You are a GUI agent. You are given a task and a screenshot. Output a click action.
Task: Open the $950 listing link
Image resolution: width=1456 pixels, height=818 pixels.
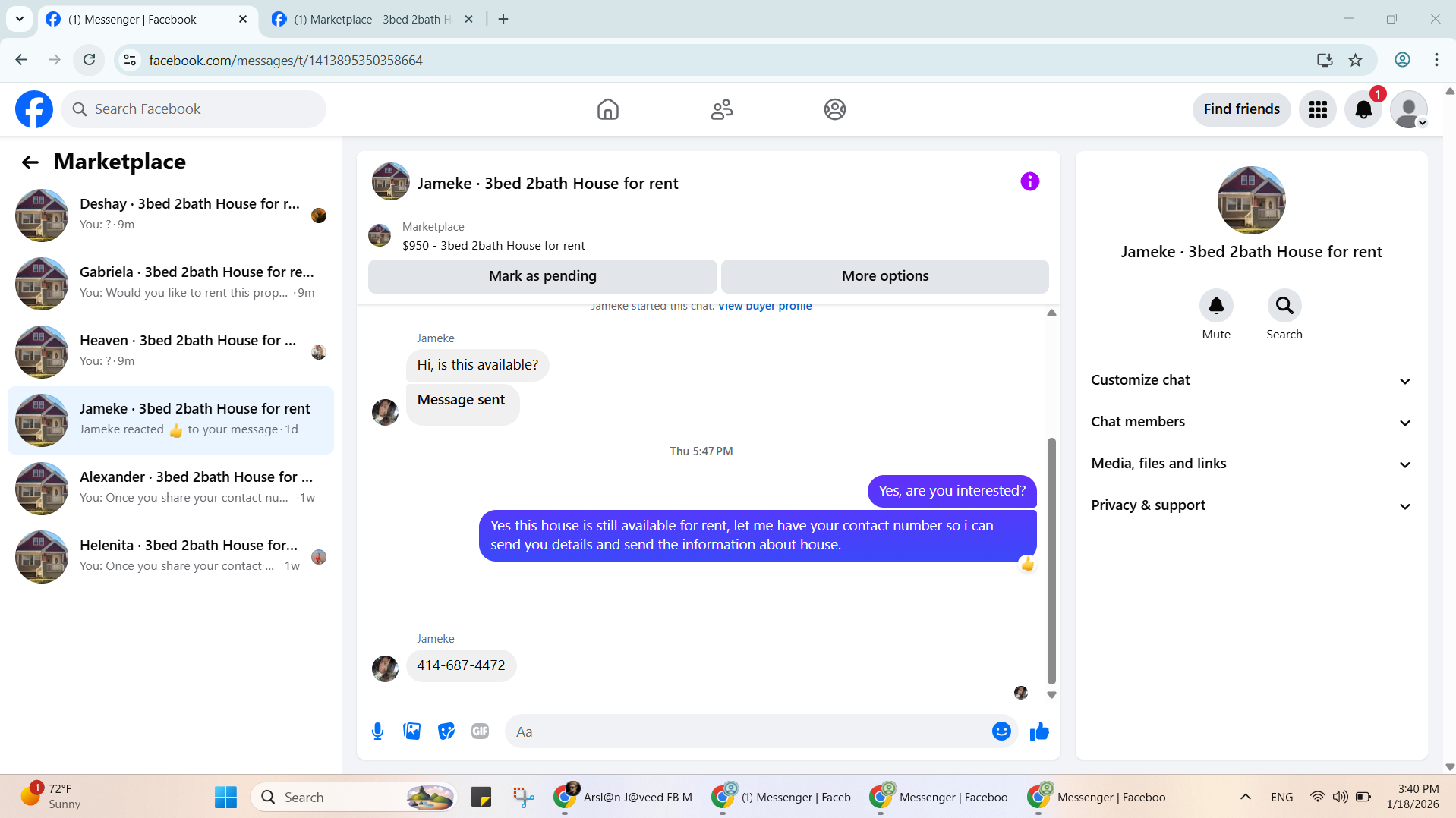[493, 245]
